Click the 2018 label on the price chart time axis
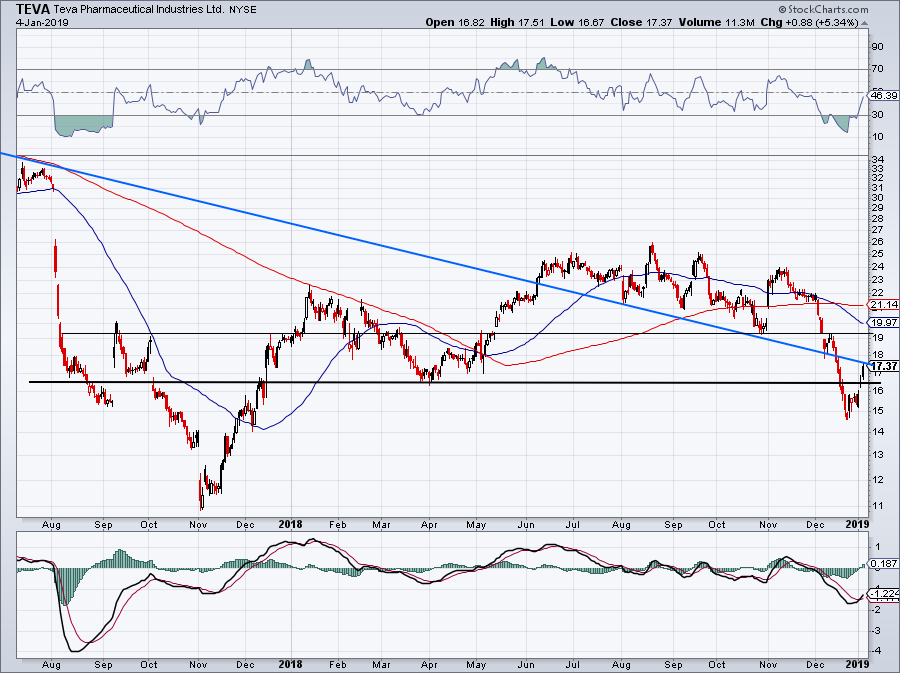Screen dimensions: 900x673 290,524
